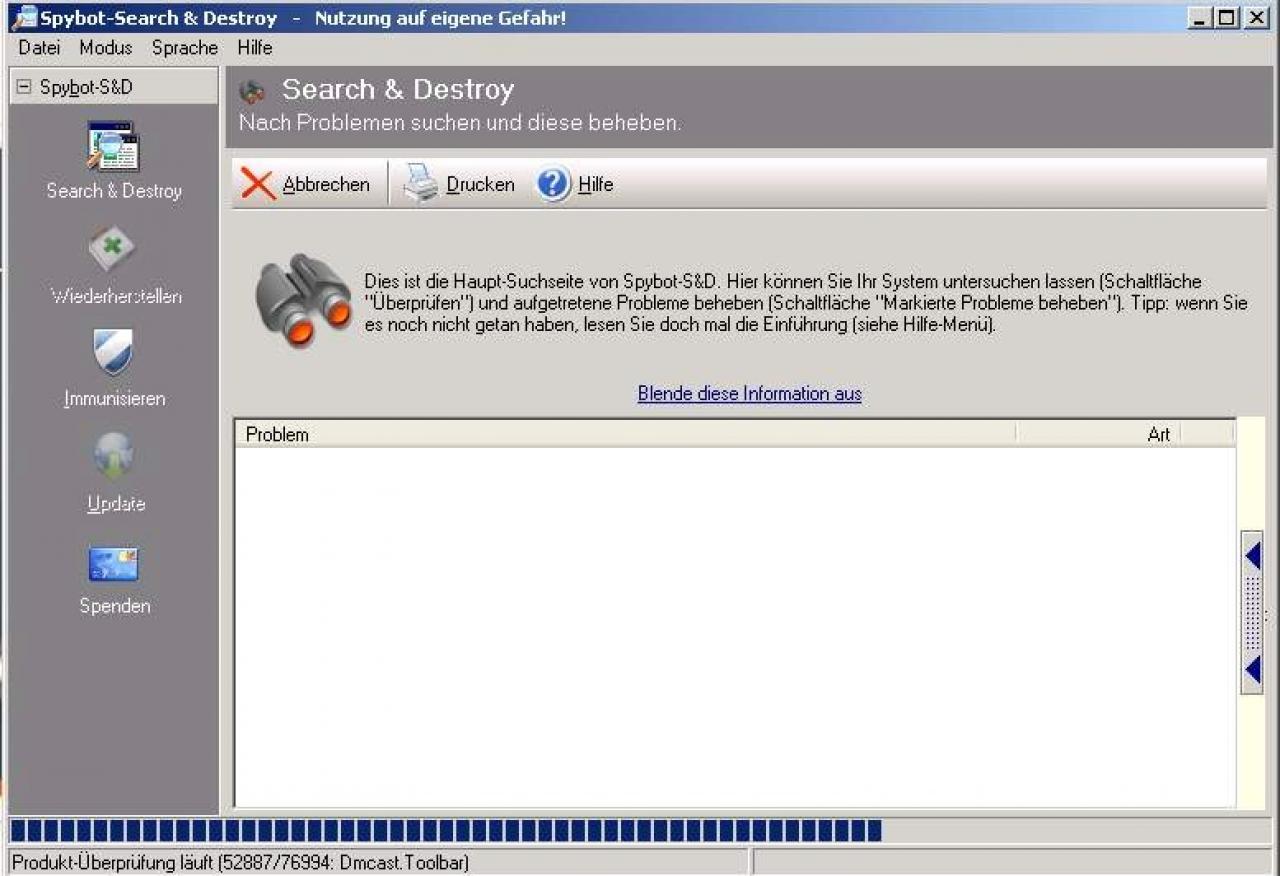The image size is (1280, 876).
Task: Select the Immunisieren shield icon
Action: pos(113,352)
